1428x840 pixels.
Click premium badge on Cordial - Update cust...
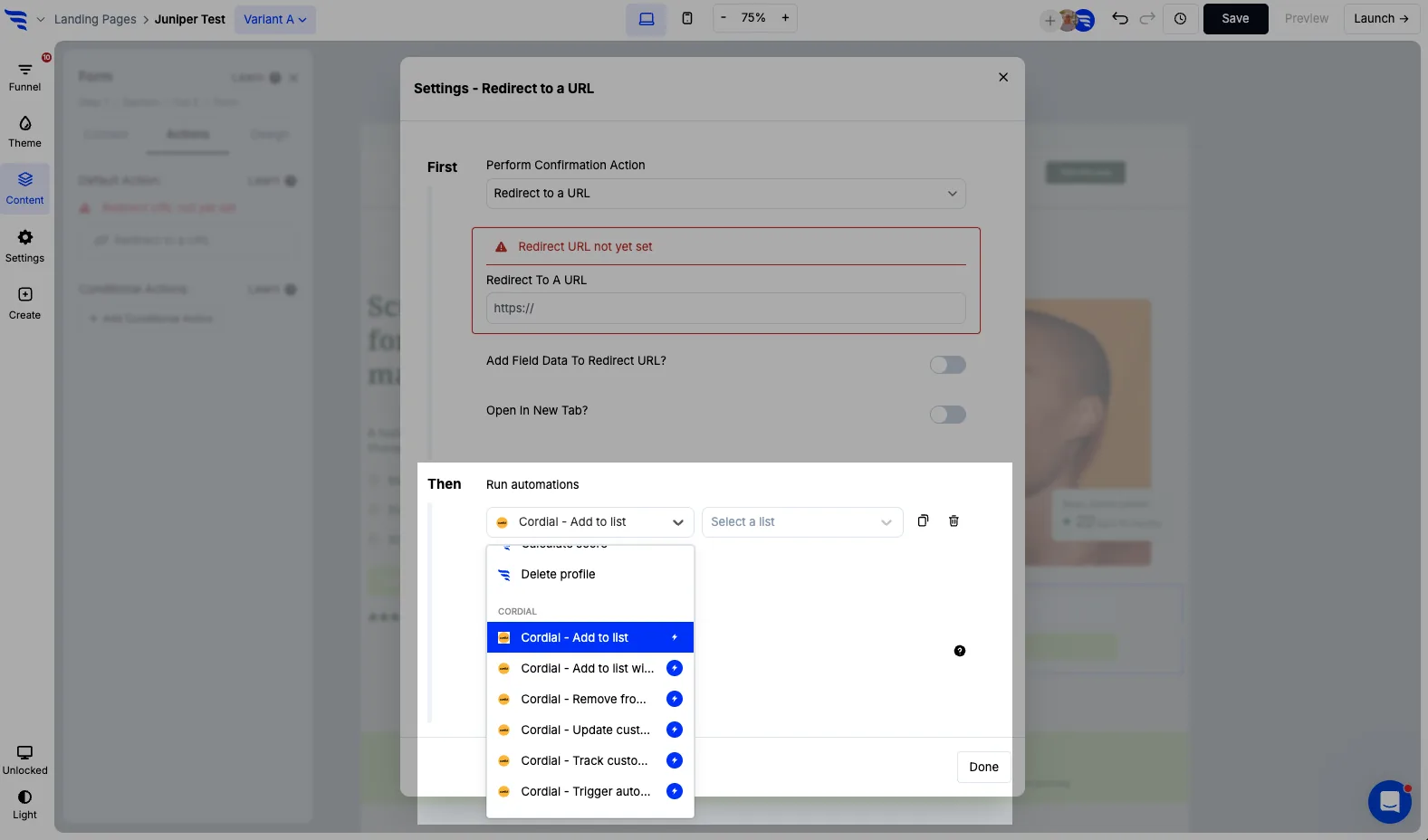pos(675,730)
